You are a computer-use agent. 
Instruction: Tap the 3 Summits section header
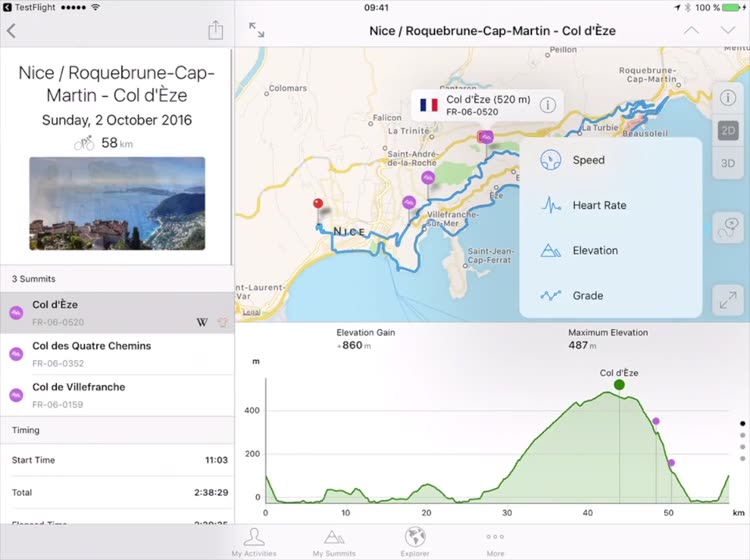tap(117, 279)
